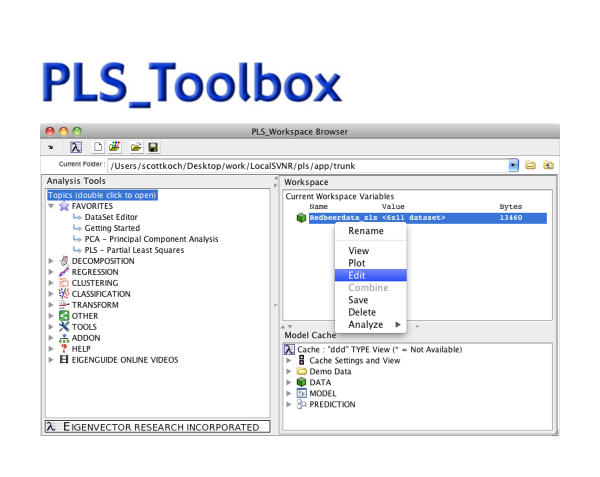The height and width of the screenshot is (477, 600).
Task: Select PCA - Principal Component Analysis
Action: click(151, 239)
